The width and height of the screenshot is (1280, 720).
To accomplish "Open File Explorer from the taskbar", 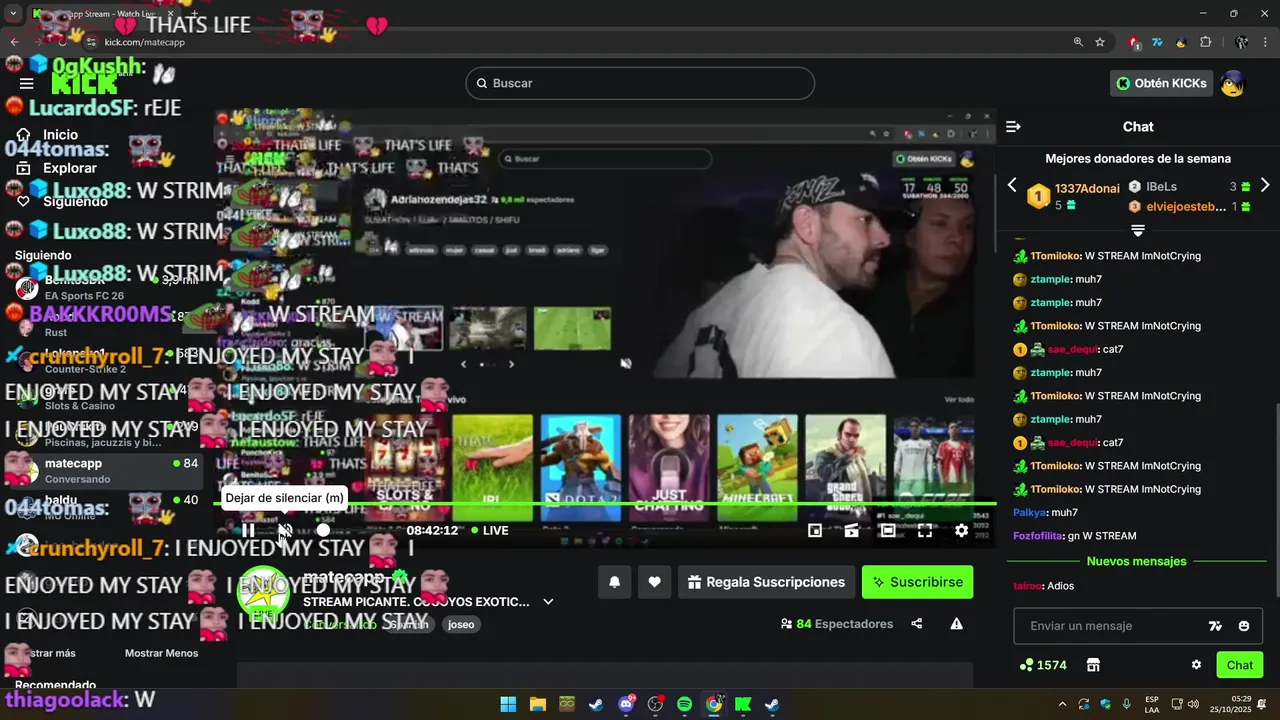I will pos(537,704).
